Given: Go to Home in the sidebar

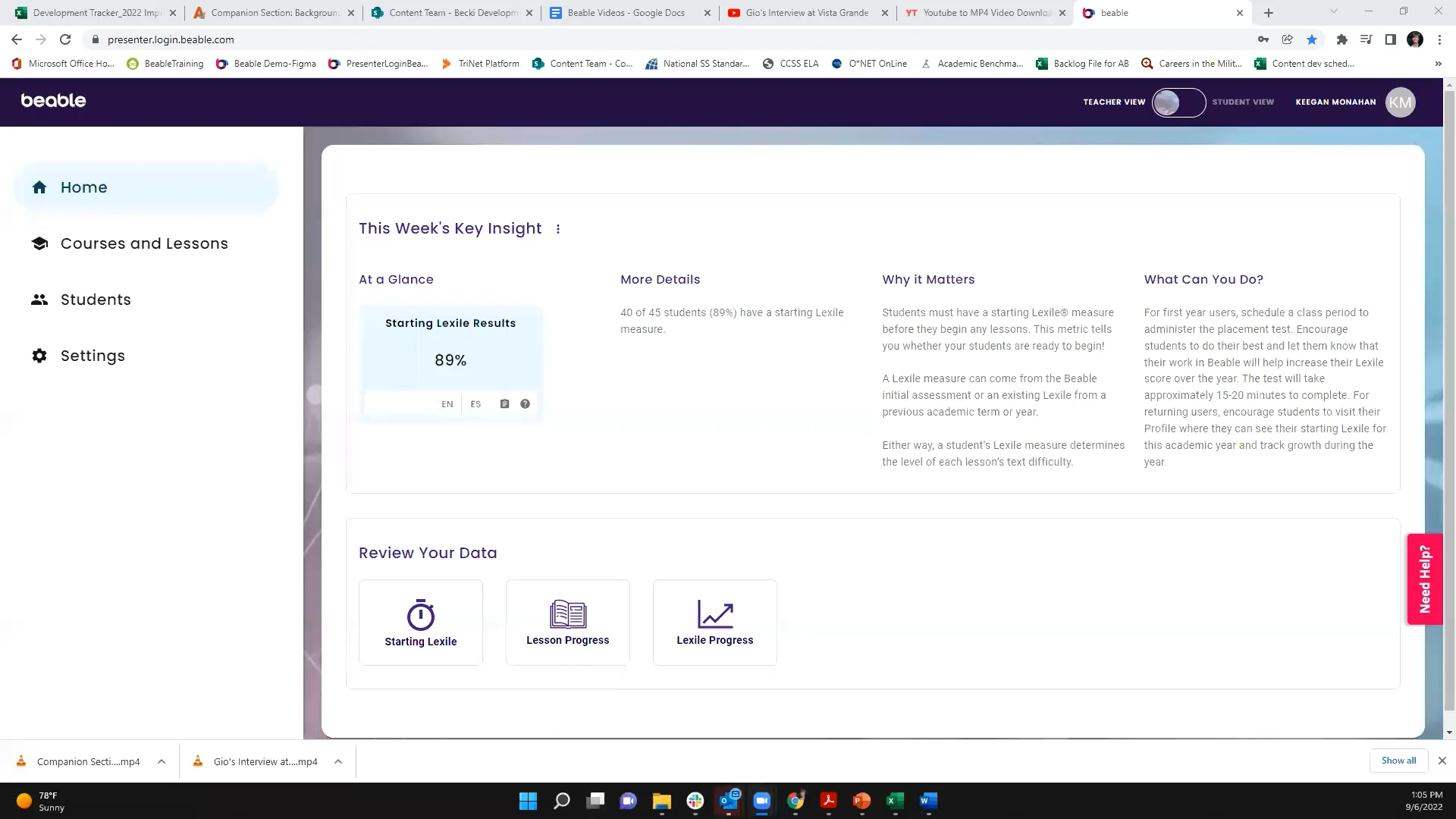Looking at the screenshot, I should click(x=146, y=187).
